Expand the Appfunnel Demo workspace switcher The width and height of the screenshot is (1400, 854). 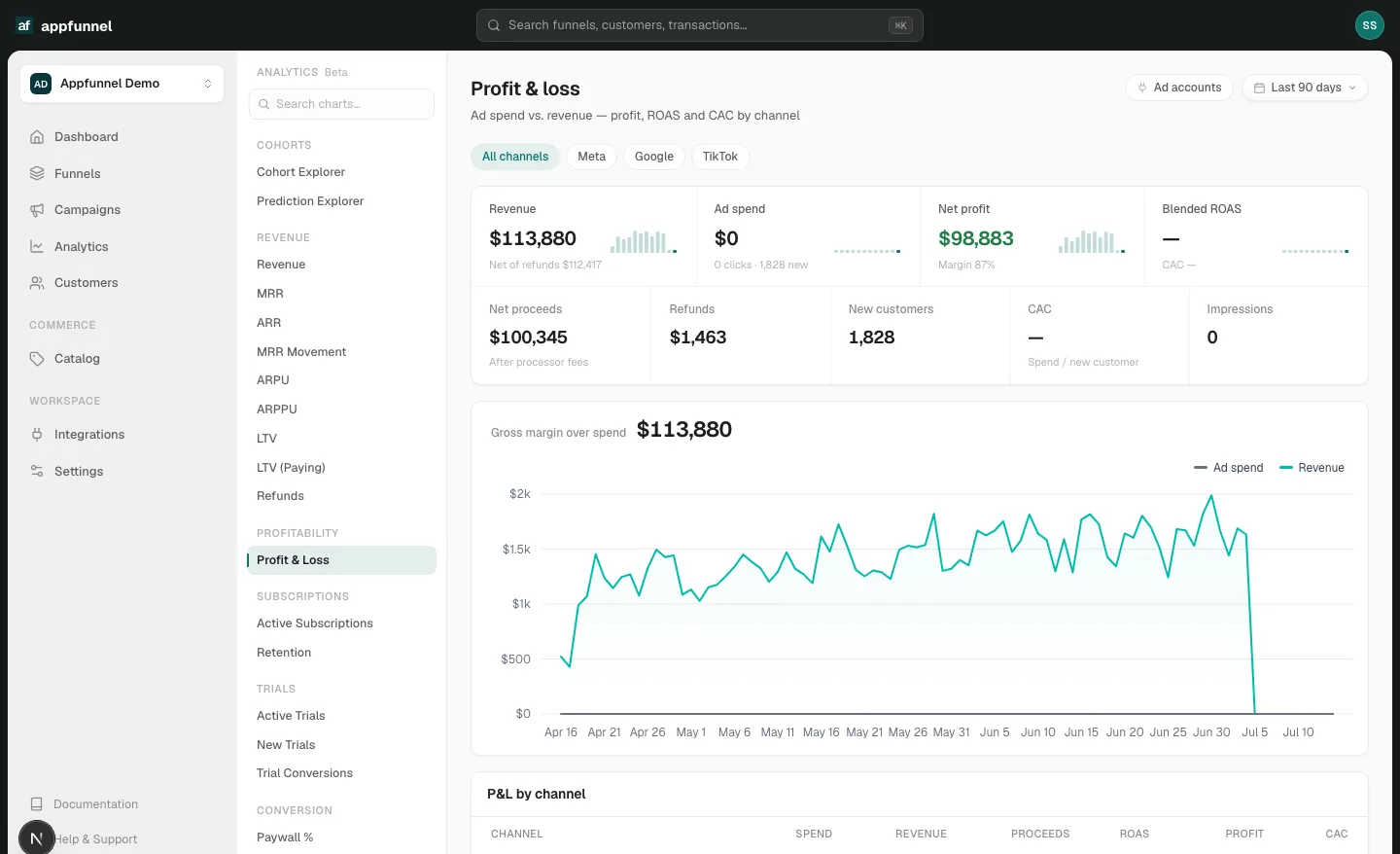122,84
